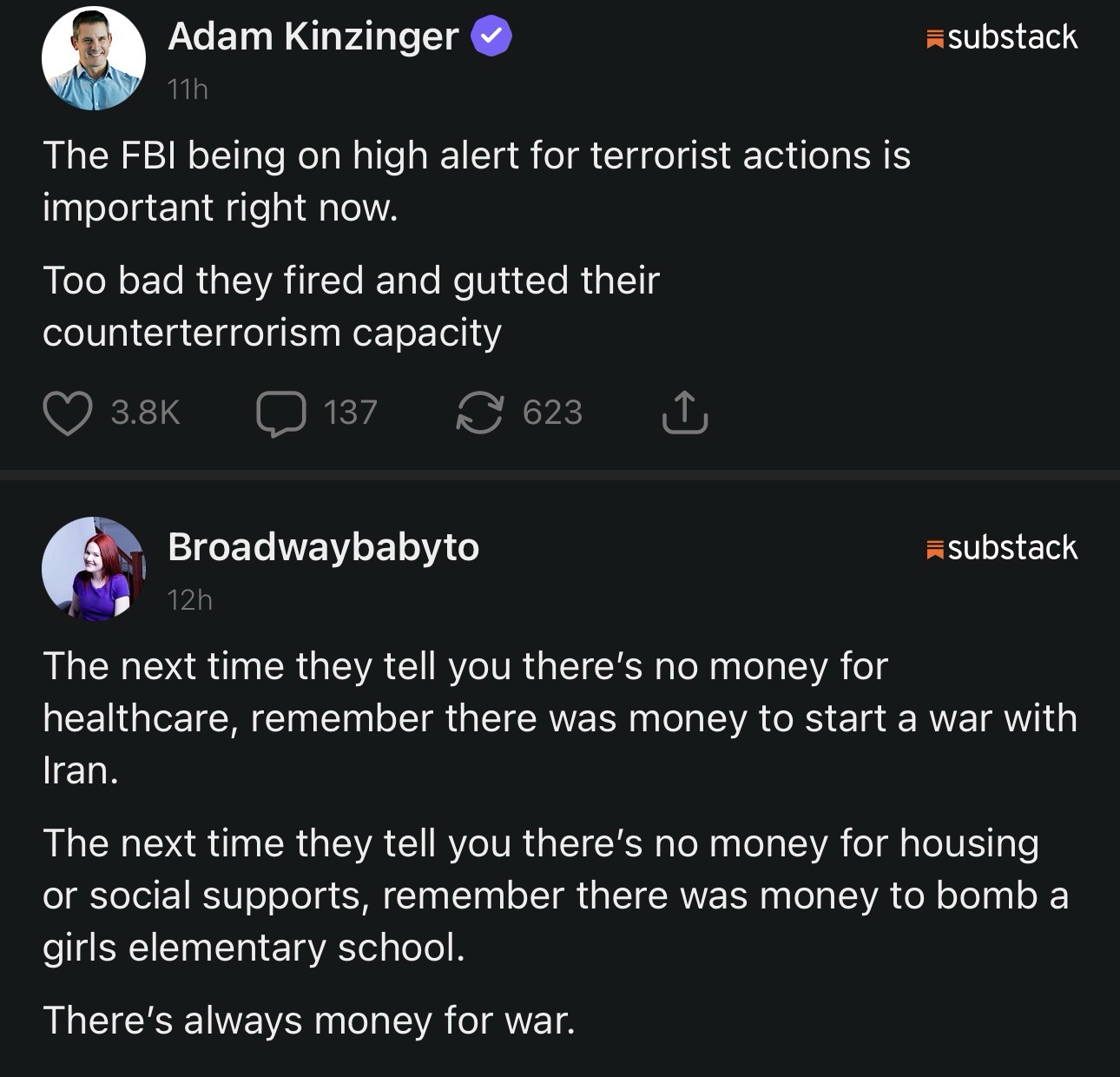Open Broadwaybabyto's profile picture
This screenshot has width=1120, height=1077.
[94, 569]
